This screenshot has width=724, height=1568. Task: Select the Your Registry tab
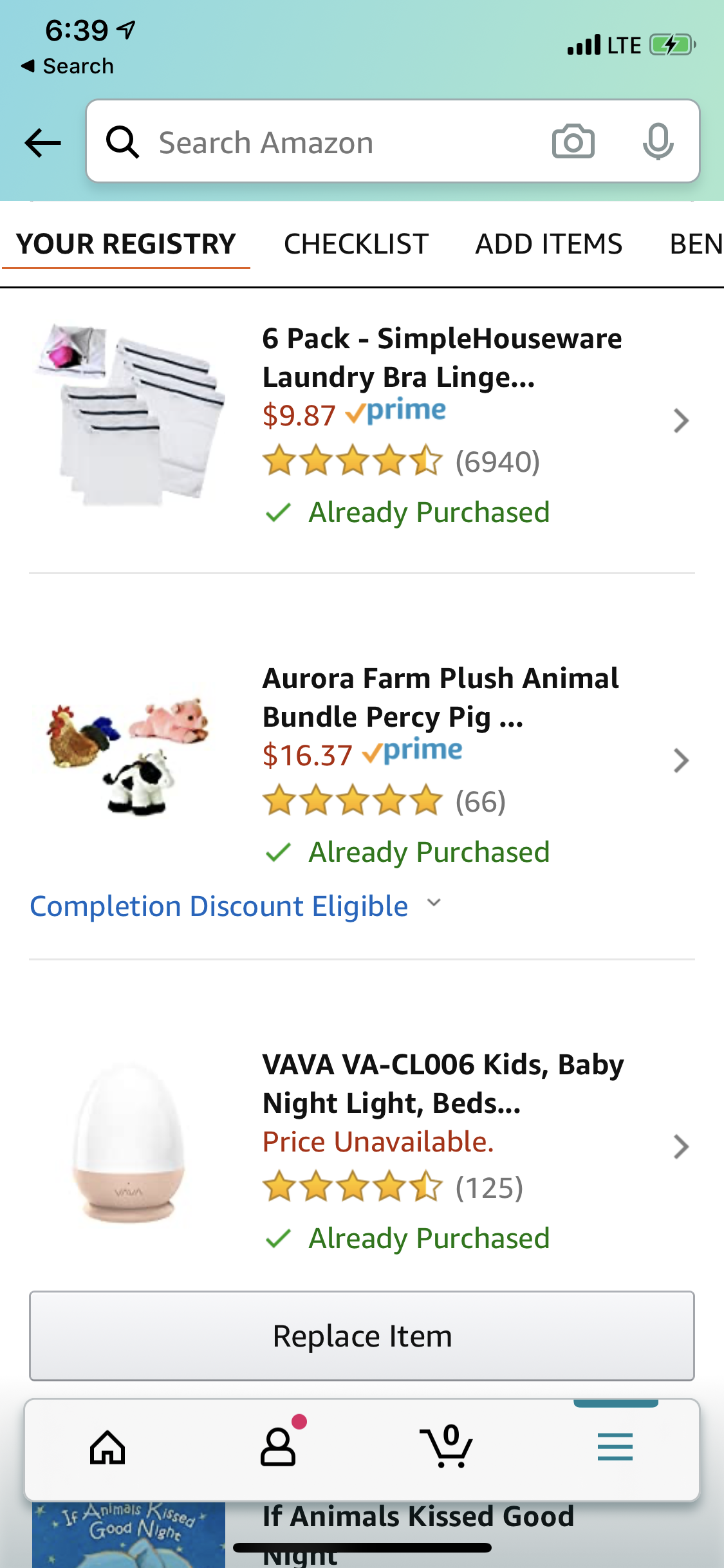click(x=126, y=244)
